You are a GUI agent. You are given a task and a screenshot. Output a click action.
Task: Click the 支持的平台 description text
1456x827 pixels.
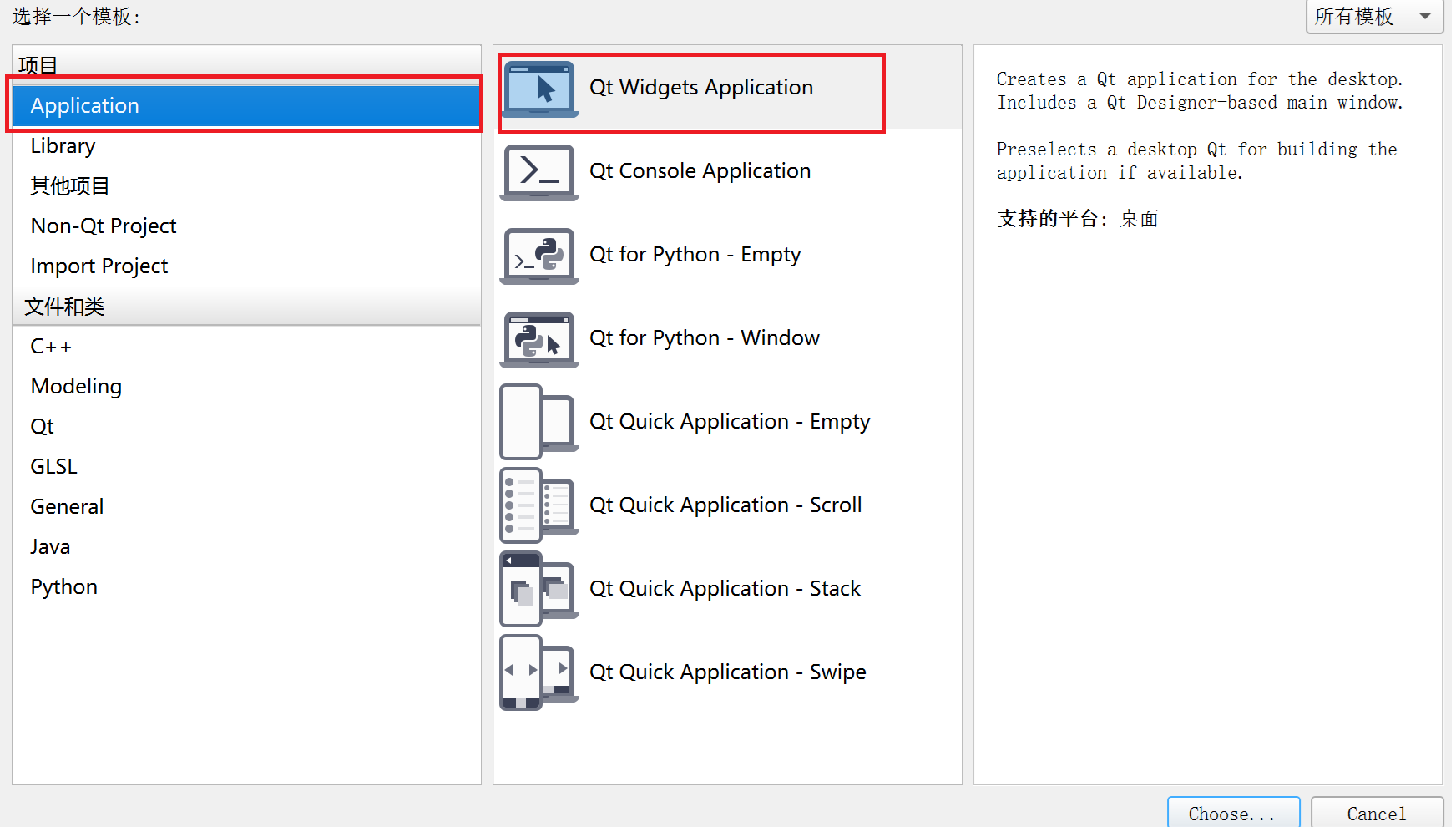coord(1077,219)
